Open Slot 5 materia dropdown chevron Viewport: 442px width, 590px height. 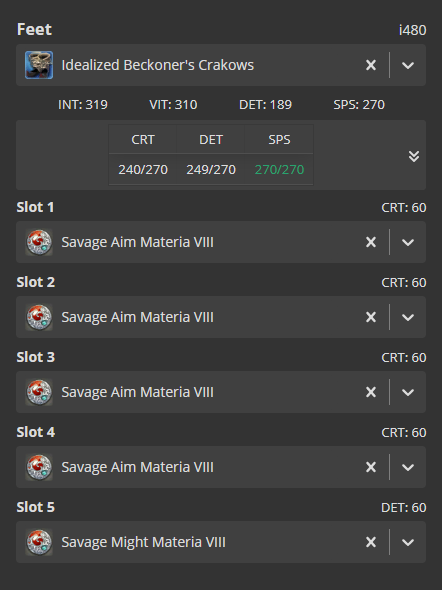[408, 542]
